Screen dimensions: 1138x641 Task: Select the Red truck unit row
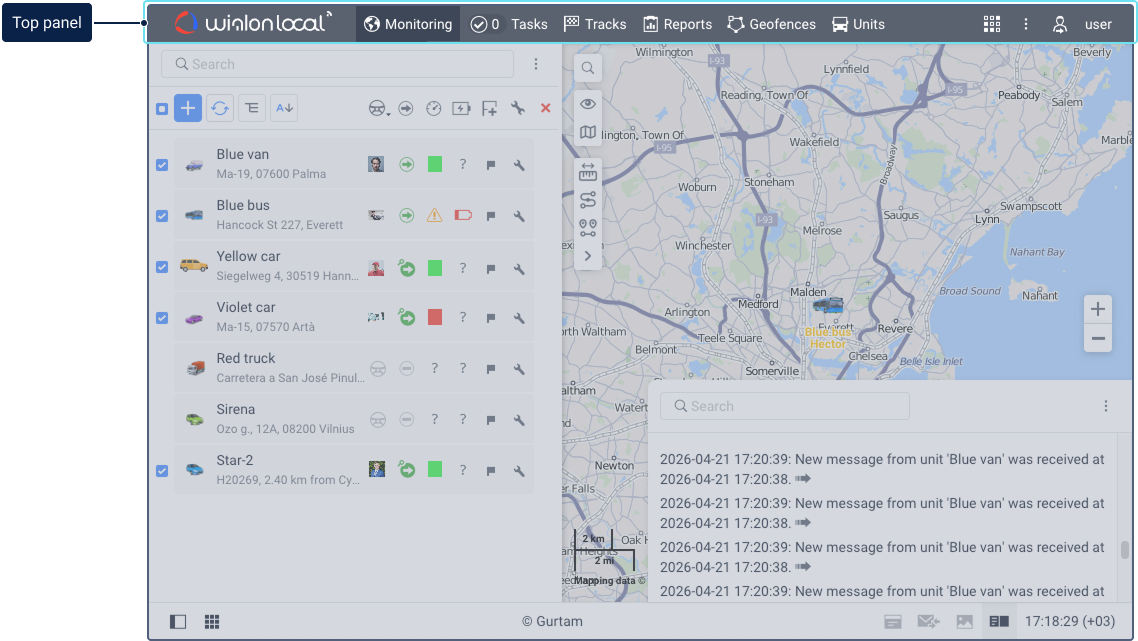pos(290,368)
